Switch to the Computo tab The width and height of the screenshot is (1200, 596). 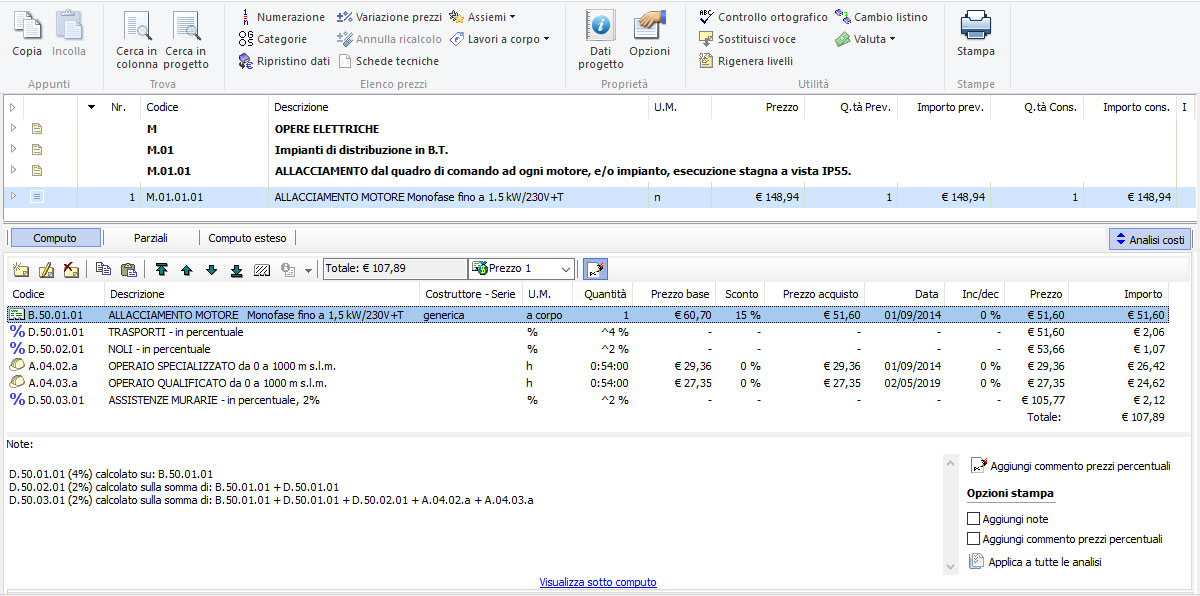tap(55, 238)
